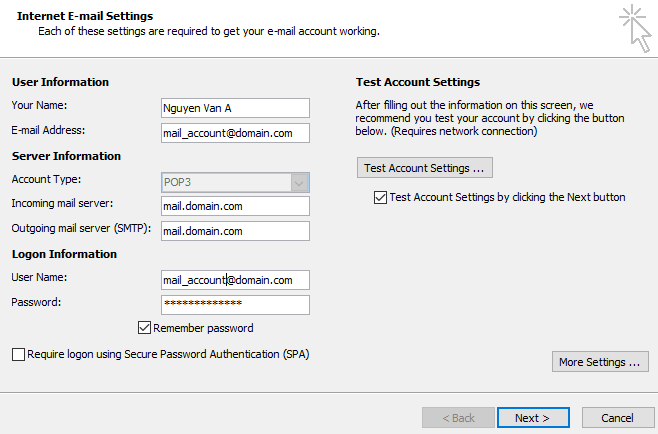Viewport: 658px width, 434px height.
Task: Click the cursor wizard icon in header
Action: click(635, 28)
